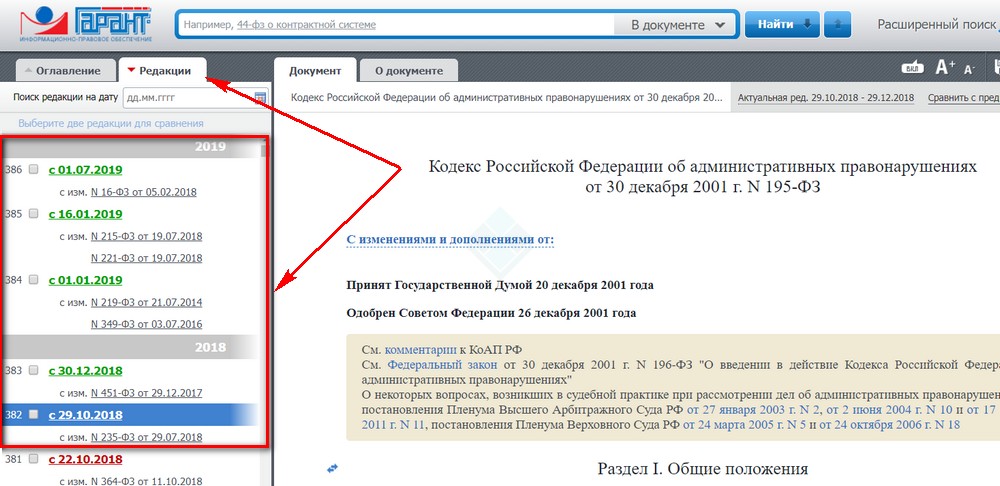Click example link '44-фз о контрактной системе'
This screenshot has width=1000, height=486.
click(306, 25)
